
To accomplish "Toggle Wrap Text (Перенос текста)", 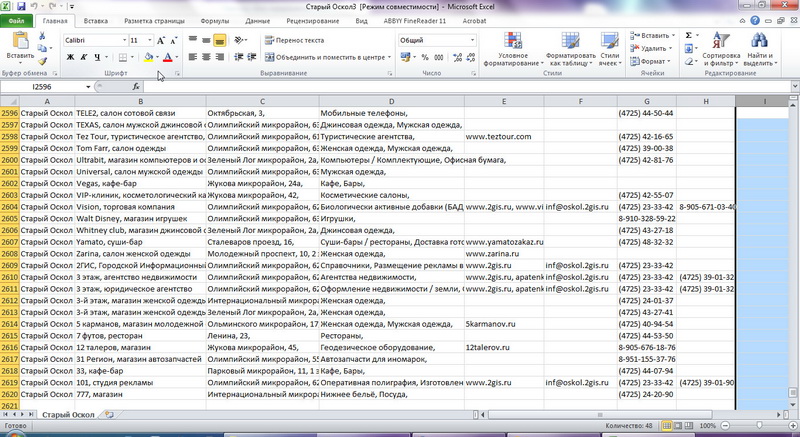I will 294,40.
